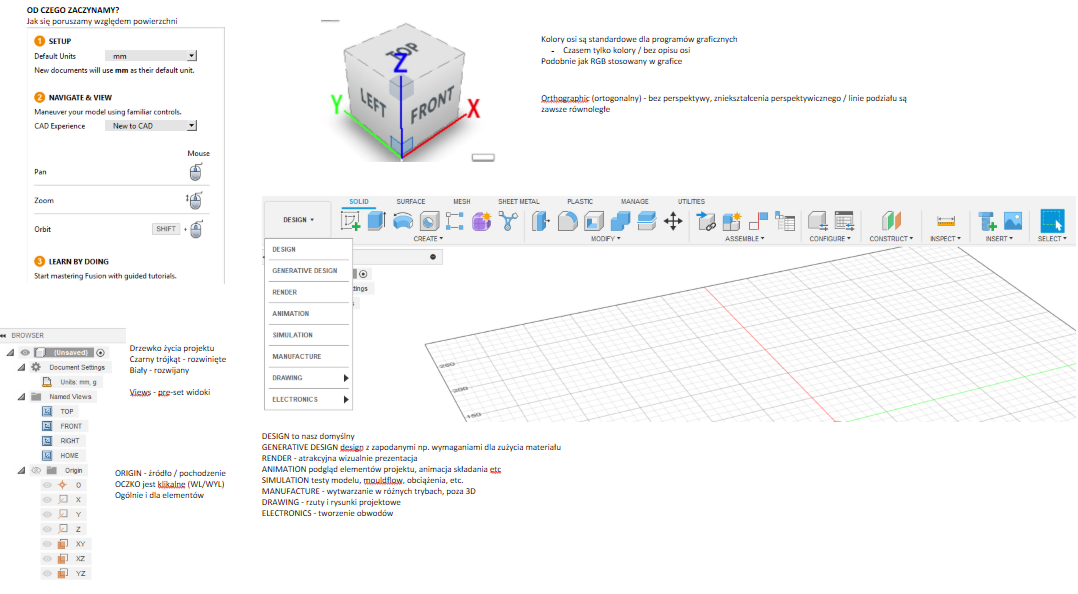Click the Insert image icon
The image size is (1078, 594).
tap(1012, 221)
